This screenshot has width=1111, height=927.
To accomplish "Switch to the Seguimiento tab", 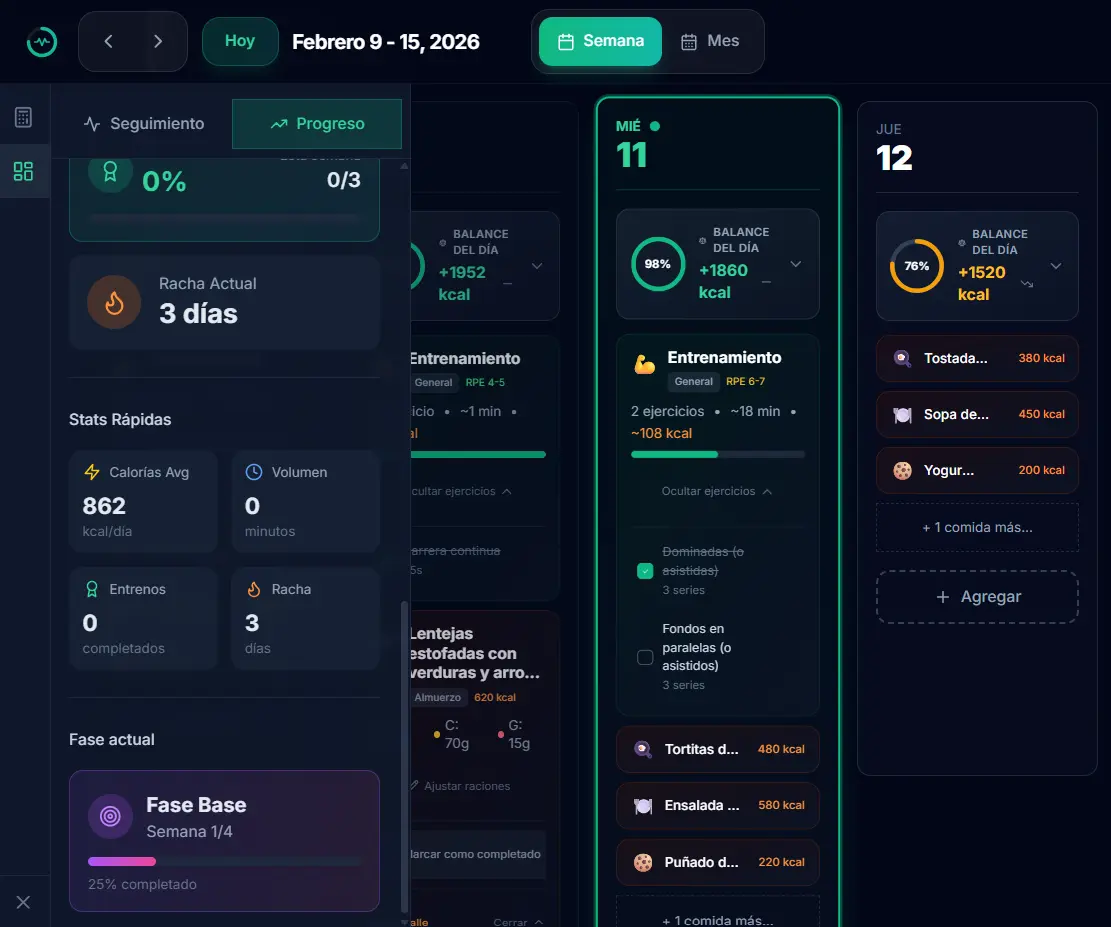I will coord(145,123).
